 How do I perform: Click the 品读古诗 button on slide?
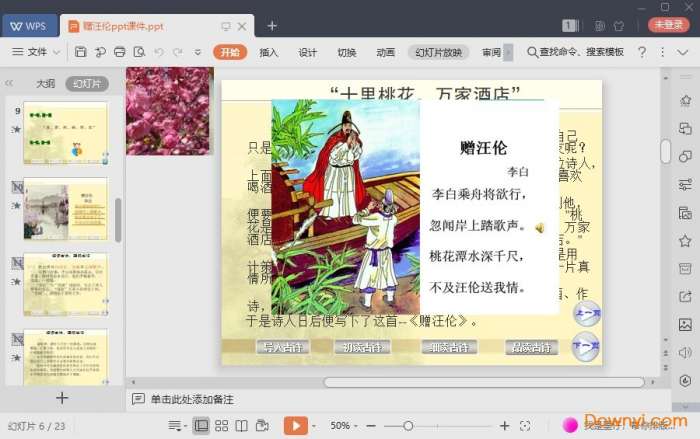click(x=531, y=347)
